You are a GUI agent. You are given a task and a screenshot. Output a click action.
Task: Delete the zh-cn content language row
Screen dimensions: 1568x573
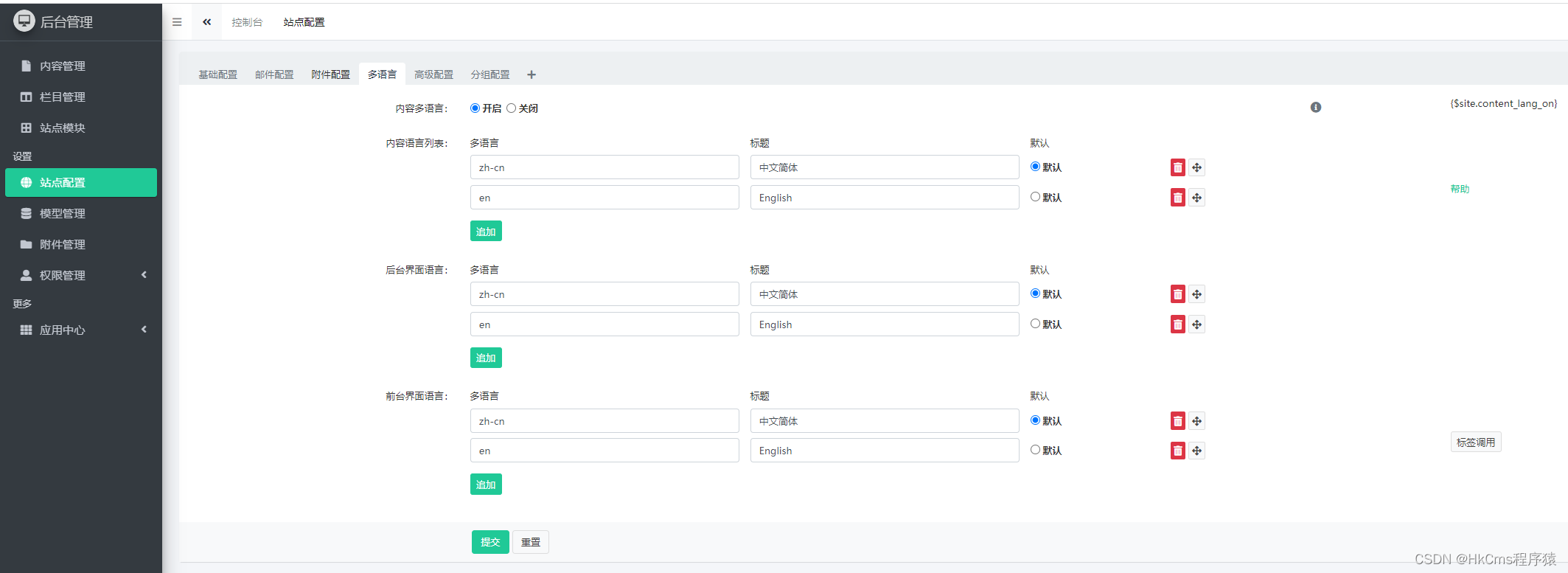tap(1177, 167)
